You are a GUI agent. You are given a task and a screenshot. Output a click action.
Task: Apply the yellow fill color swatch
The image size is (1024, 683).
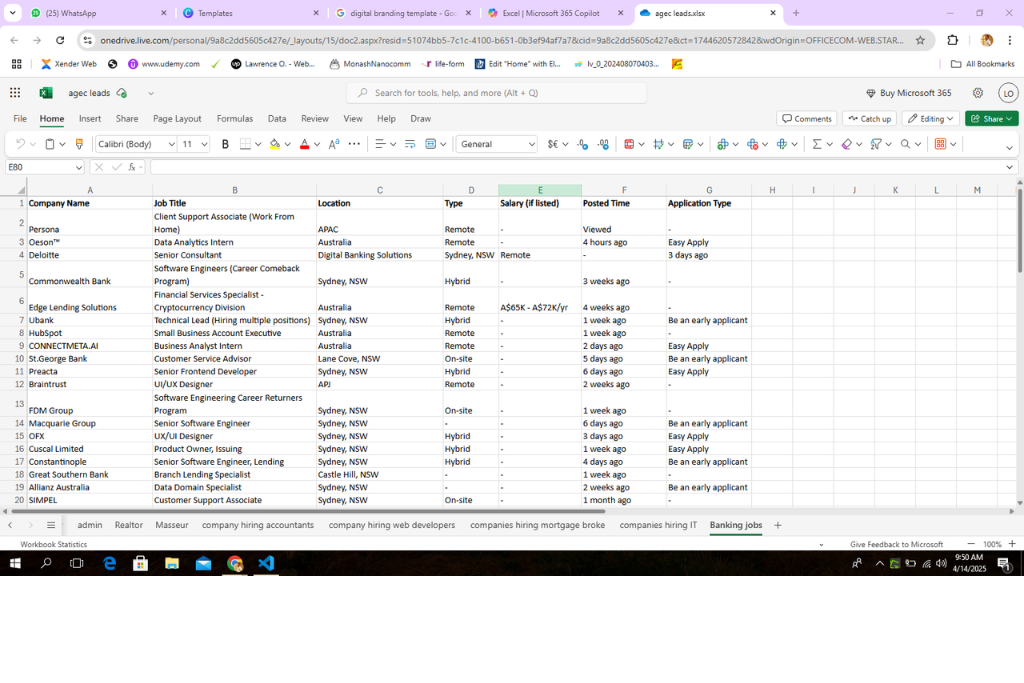pos(274,144)
